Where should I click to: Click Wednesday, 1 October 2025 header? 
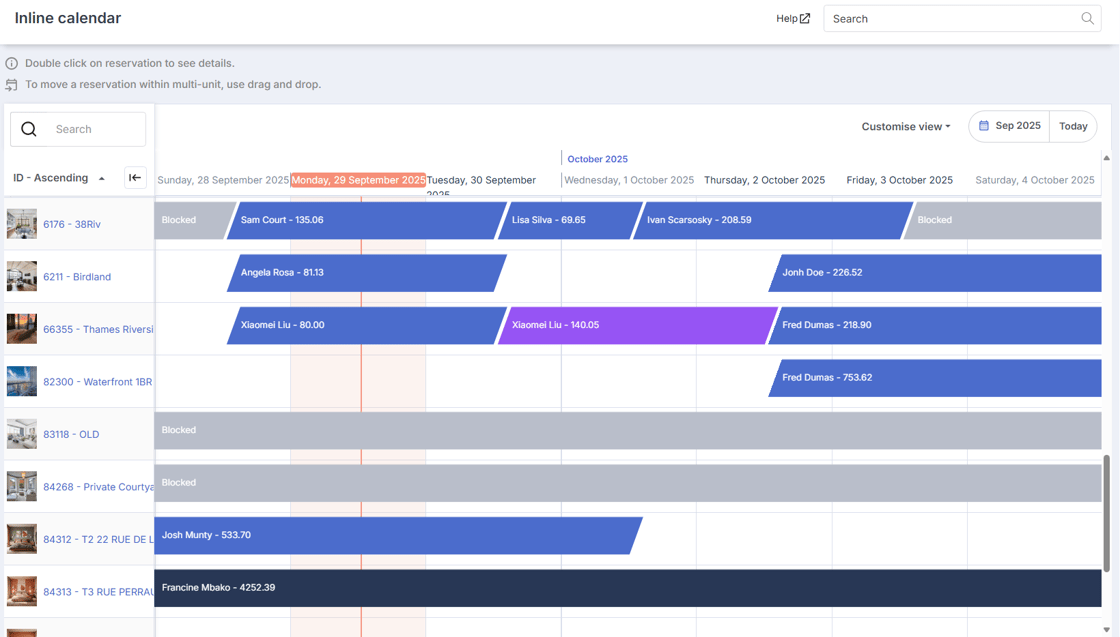pos(629,180)
